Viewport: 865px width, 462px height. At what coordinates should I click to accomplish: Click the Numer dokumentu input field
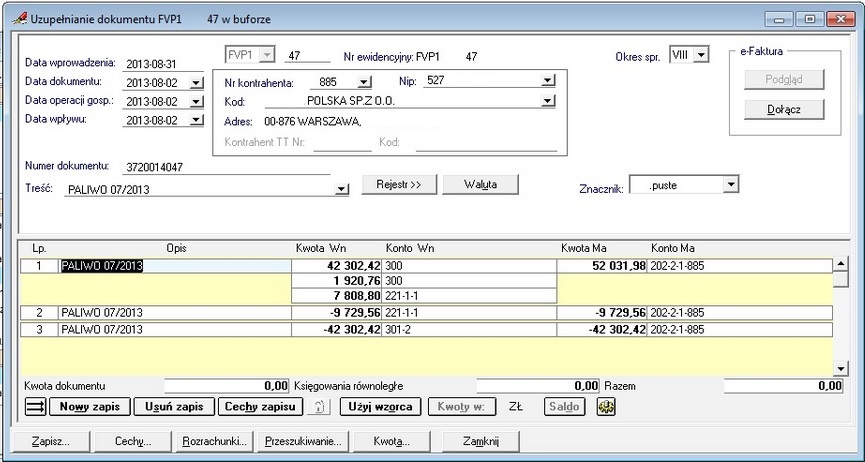(x=227, y=167)
